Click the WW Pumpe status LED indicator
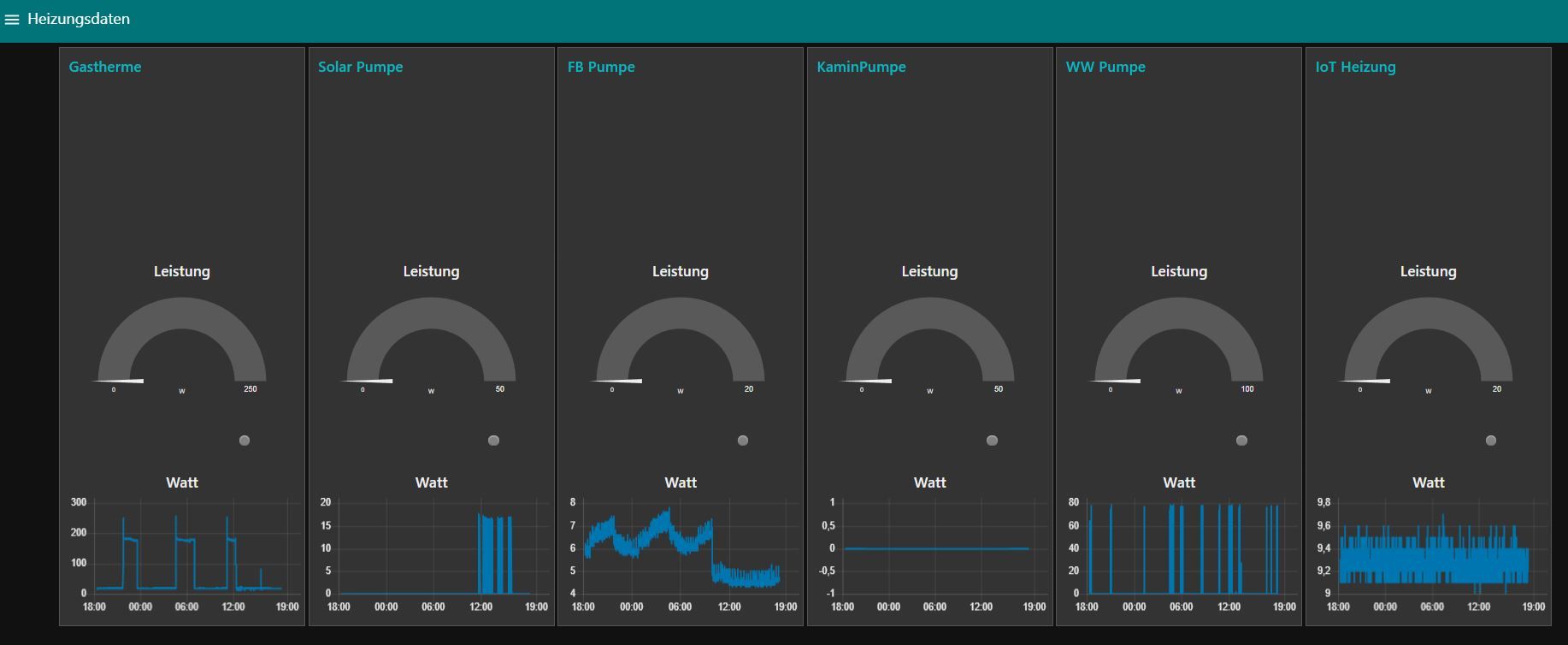This screenshot has width=1568, height=645. 1241,441
